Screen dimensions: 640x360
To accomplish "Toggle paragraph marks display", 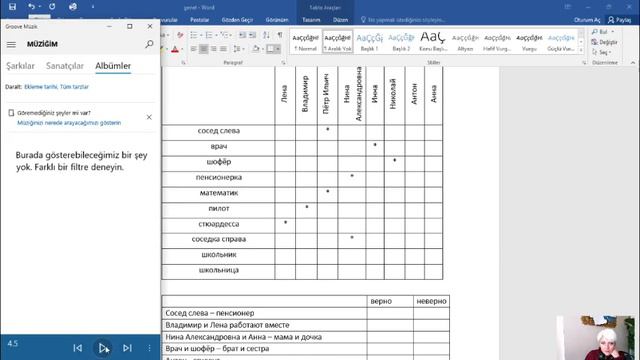I will pos(280,35).
